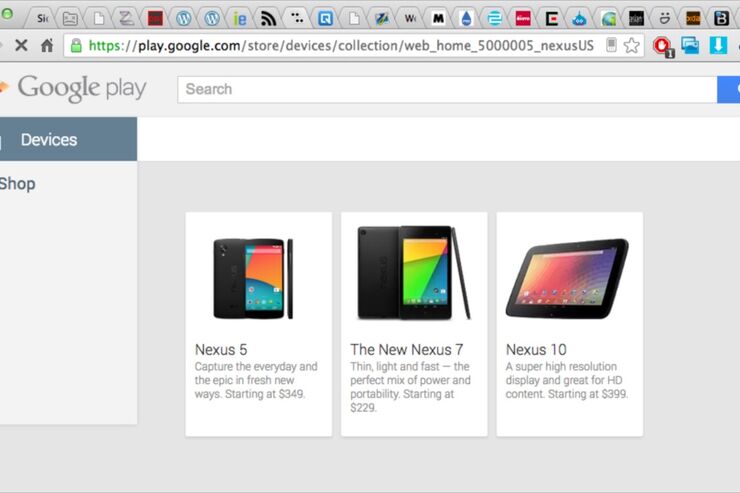Switch to the blue Q icon tab
The width and height of the screenshot is (740, 493).
pos(325,18)
